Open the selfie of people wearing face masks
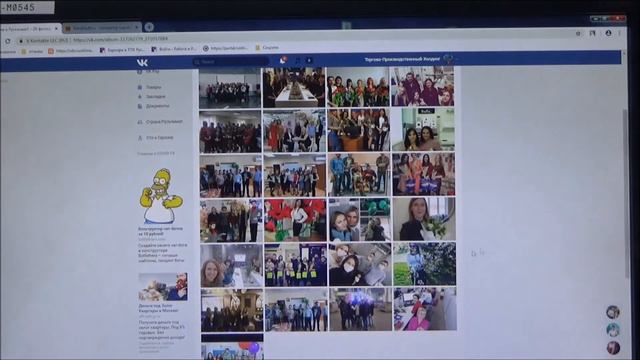This screenshot has width=640, height=360. coord(360,264)
